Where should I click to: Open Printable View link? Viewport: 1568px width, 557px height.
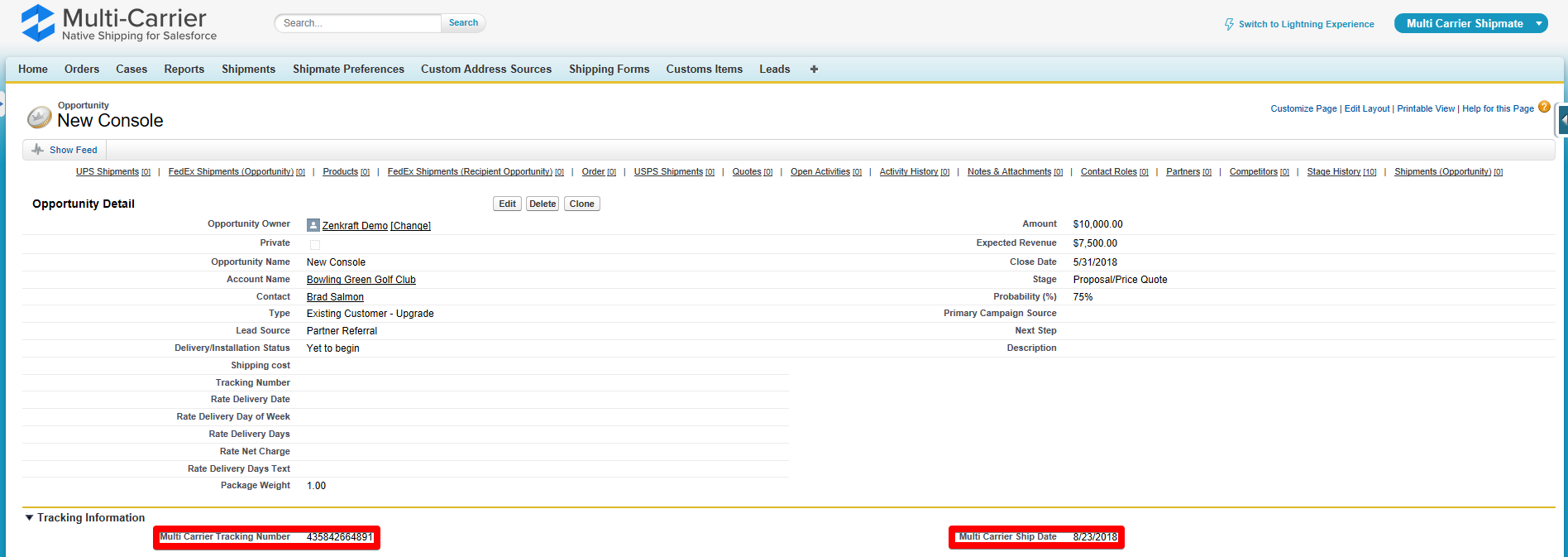coord(1426,108)
